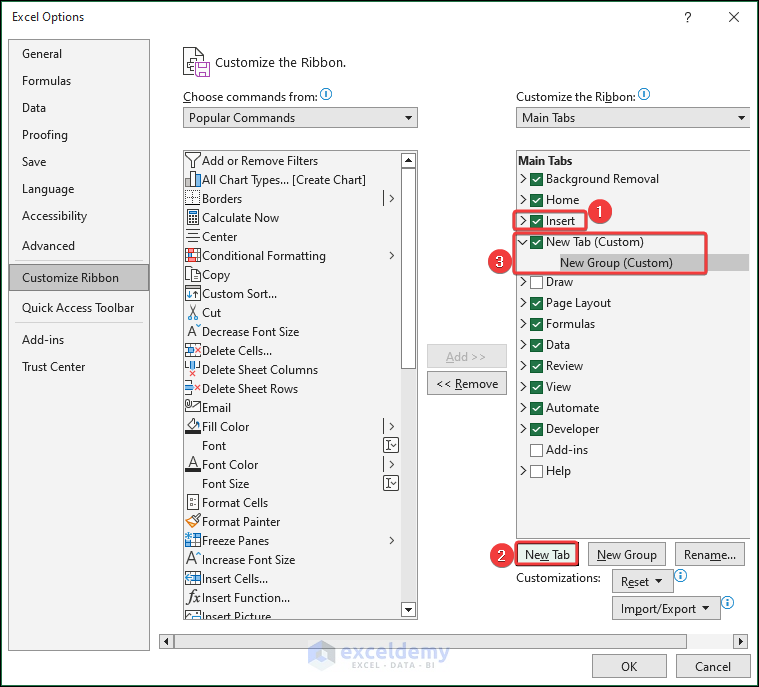The height and width of the screenshot is (687, 759).
Task: Click the Decrease Font Size icon
Action: coord(193,331)
